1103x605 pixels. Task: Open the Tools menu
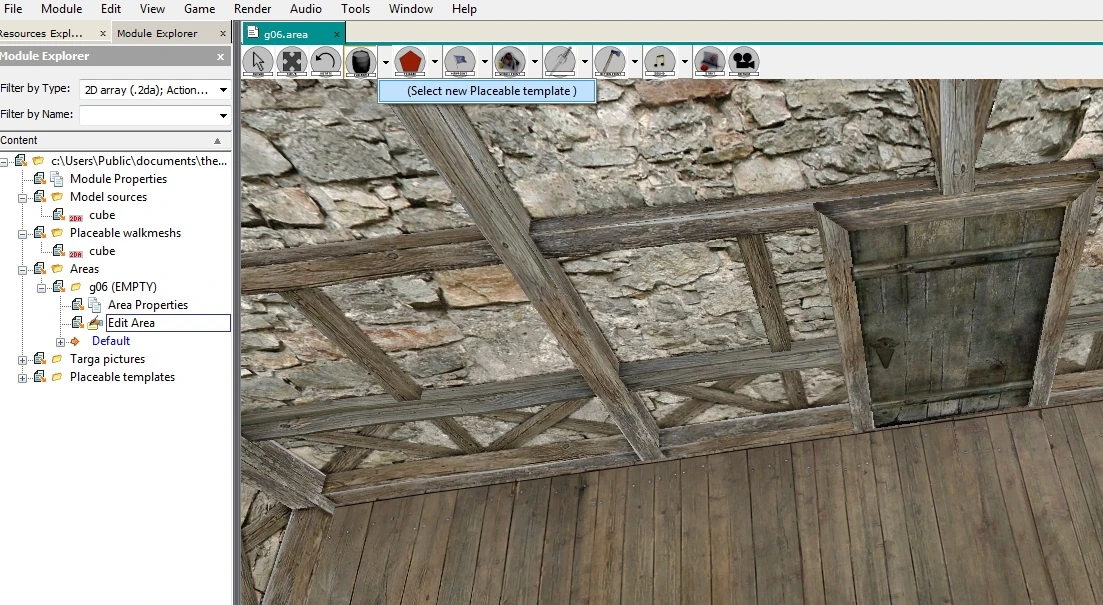tap(355, 9)
